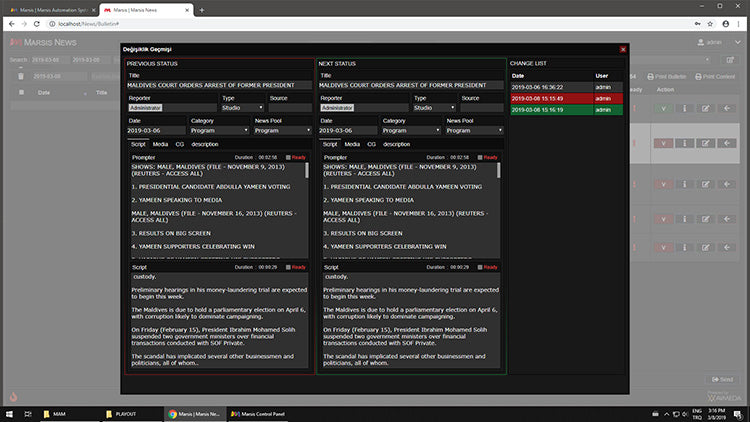Close the Değişiklik Geçmişi dialog
750x422 pixels.
[x=623, y=49]
